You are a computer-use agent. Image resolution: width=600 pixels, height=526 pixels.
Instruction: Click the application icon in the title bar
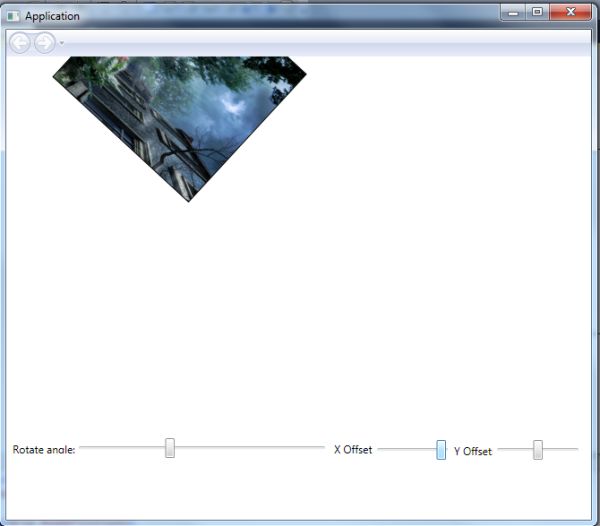13,16
